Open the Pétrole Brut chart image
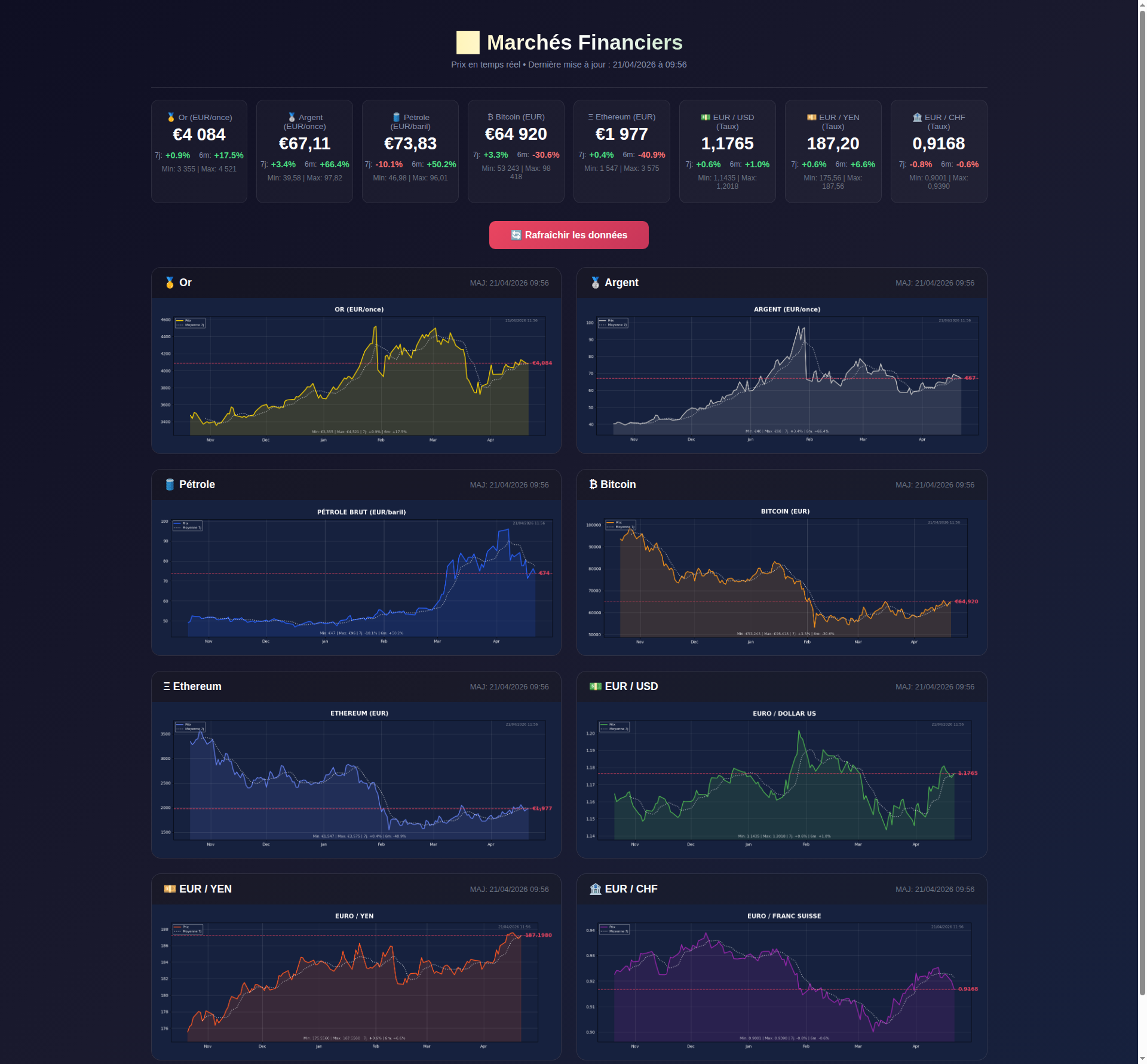 click(x=356, y=577)
